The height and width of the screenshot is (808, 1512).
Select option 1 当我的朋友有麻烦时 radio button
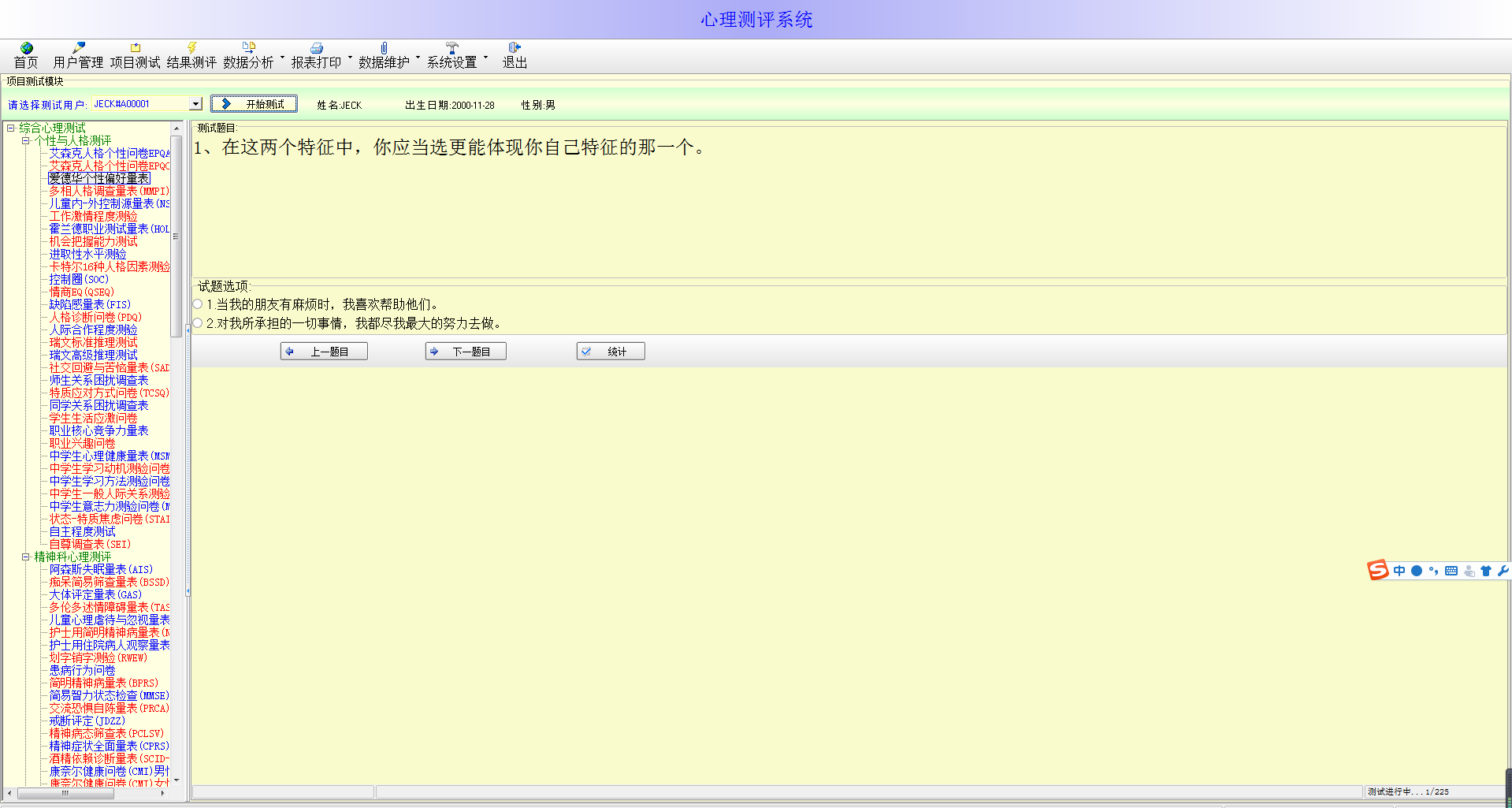(x=198, y=304)
